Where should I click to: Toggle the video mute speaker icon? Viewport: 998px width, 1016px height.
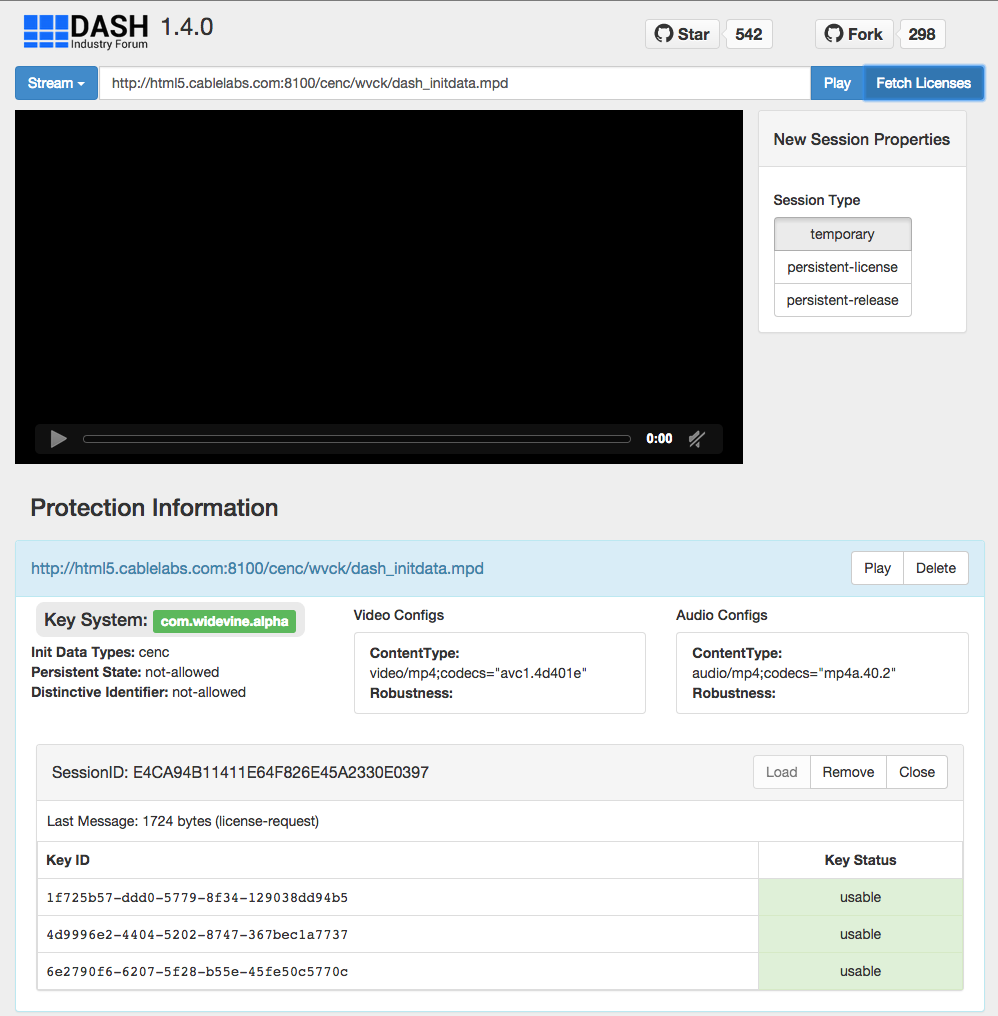click(697, 438)
